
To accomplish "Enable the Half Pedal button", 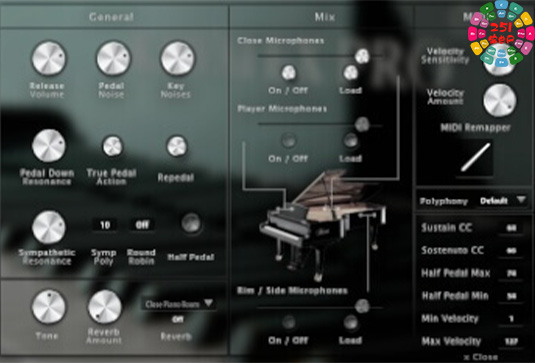I will coord(191,223).
